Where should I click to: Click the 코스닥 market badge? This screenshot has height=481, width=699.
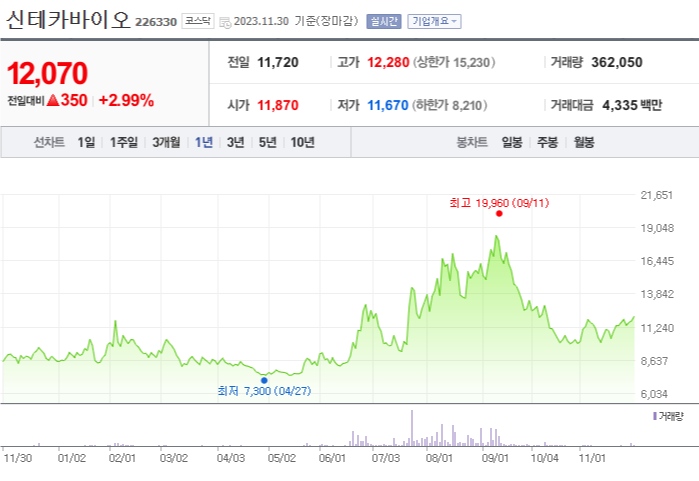coord(198,21)
